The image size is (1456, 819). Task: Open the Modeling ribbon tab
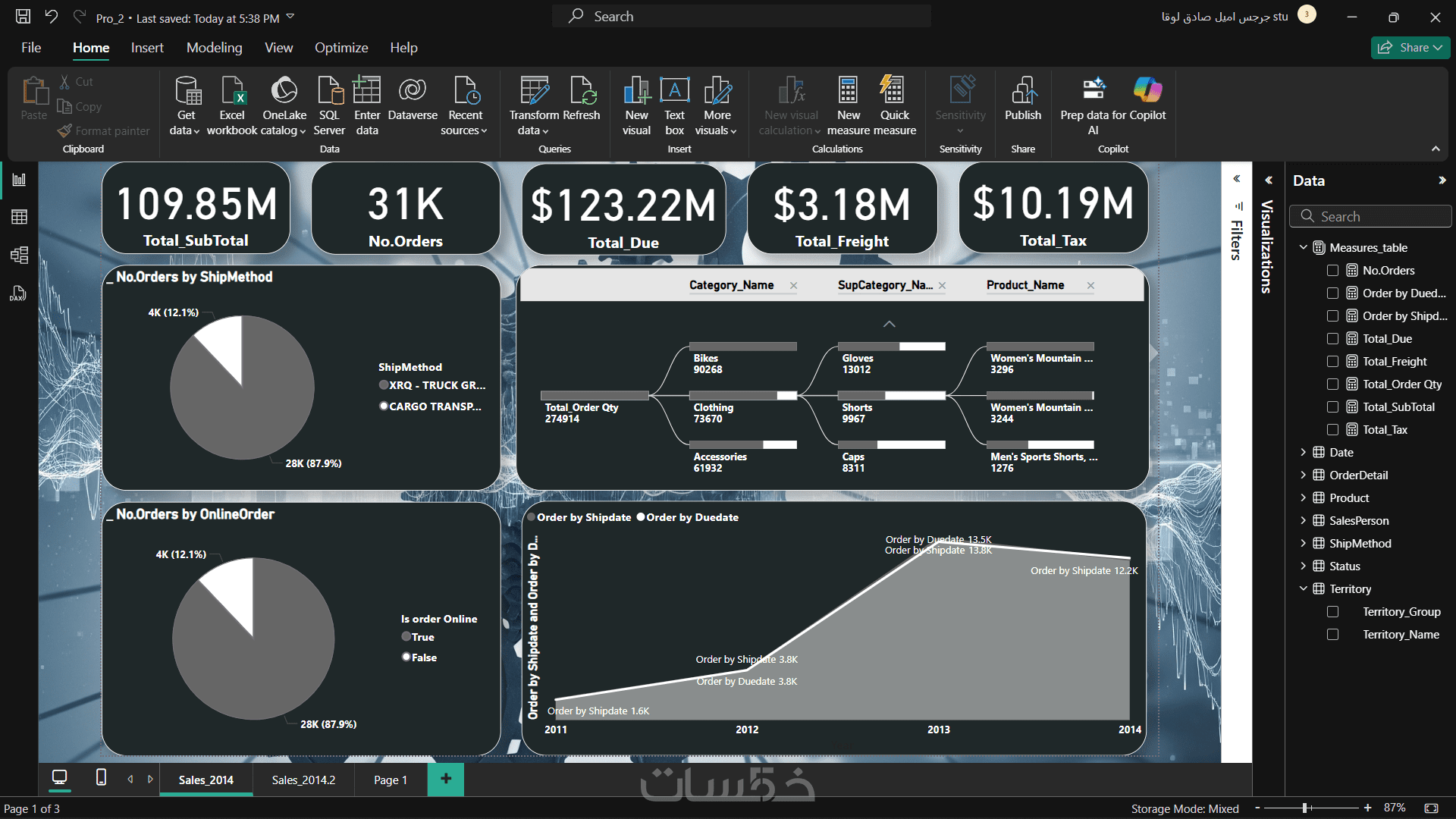214,48
